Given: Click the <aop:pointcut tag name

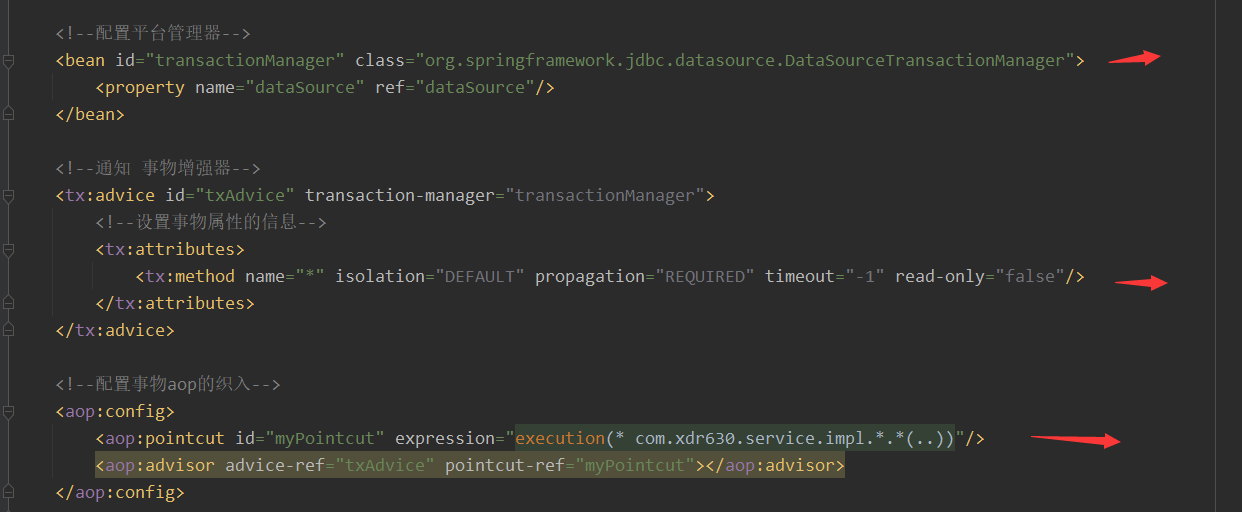Looking at the screenshot, I should pos(160,439).
